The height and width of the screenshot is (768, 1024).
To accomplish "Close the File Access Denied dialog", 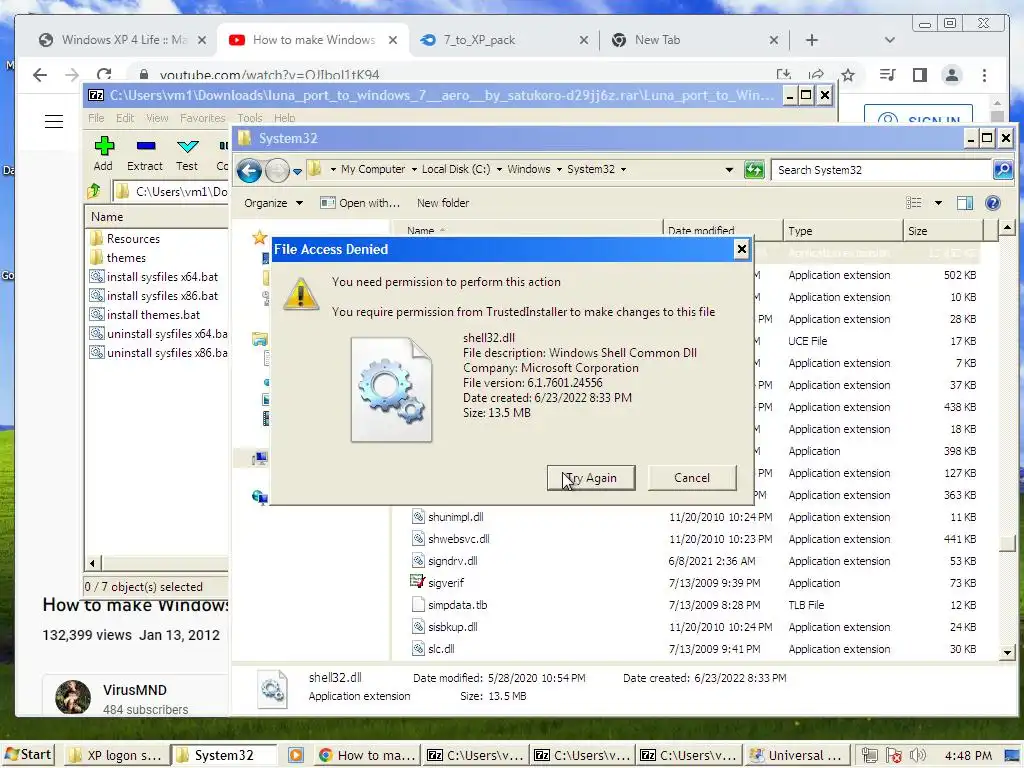I will (741, 249).
